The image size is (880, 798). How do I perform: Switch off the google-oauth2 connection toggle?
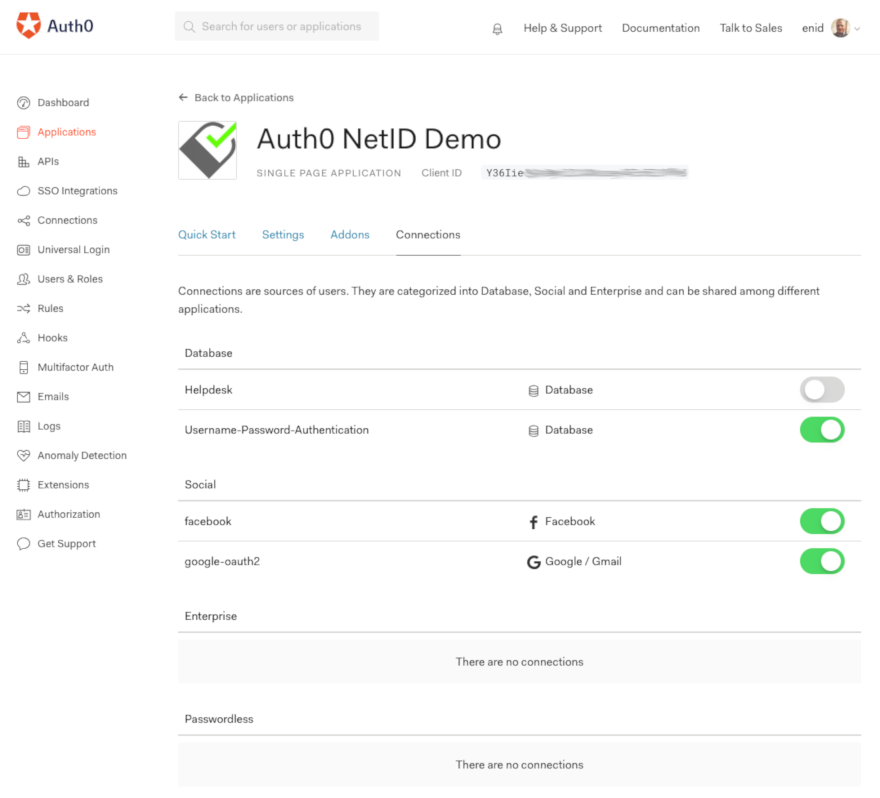pos(822,561)
